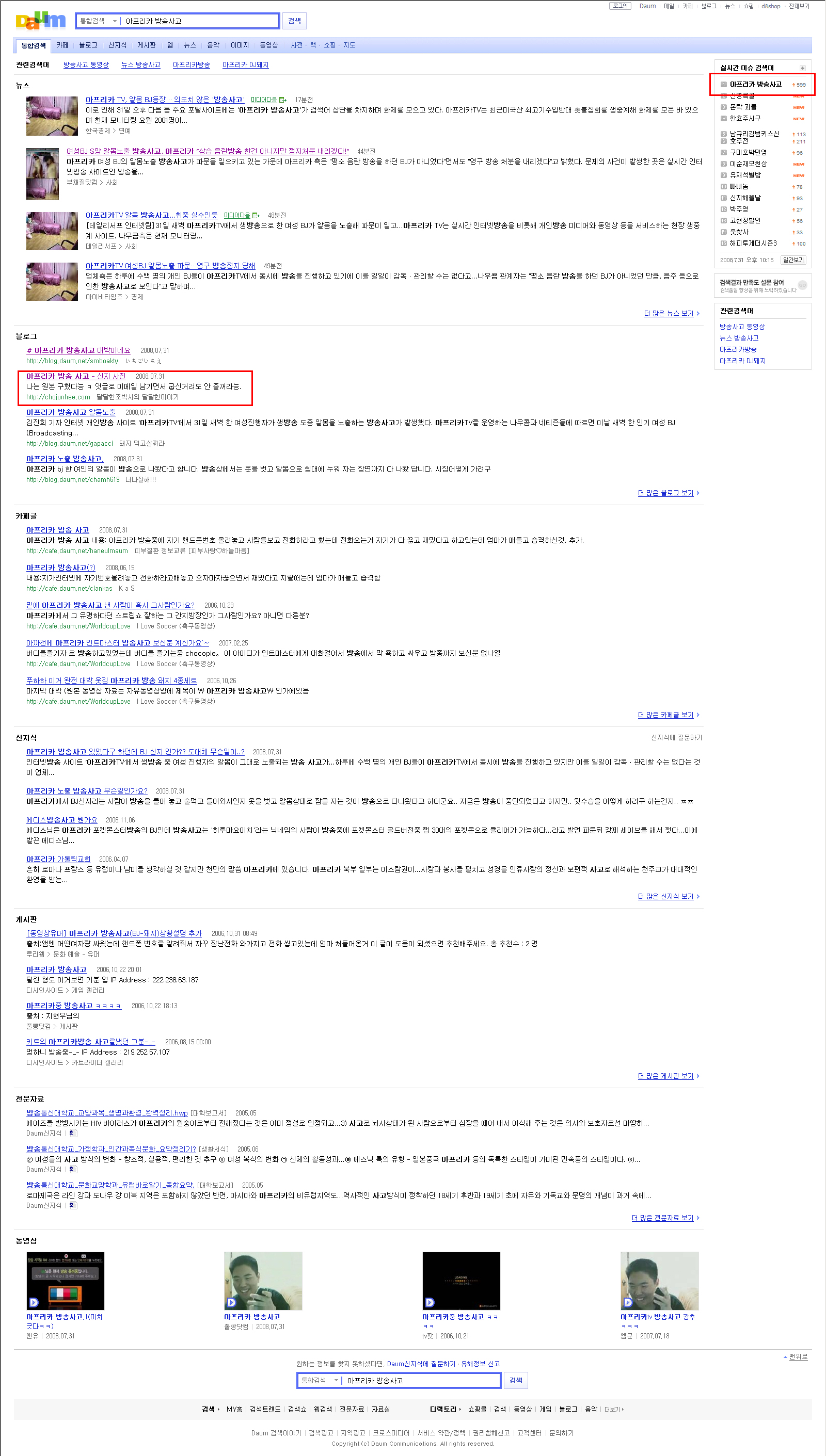Click the 아프리카 DJ돼지 related search under the tabs
Image resolution: width=826 pixels, height=1456 pixels.
[245, 65]
